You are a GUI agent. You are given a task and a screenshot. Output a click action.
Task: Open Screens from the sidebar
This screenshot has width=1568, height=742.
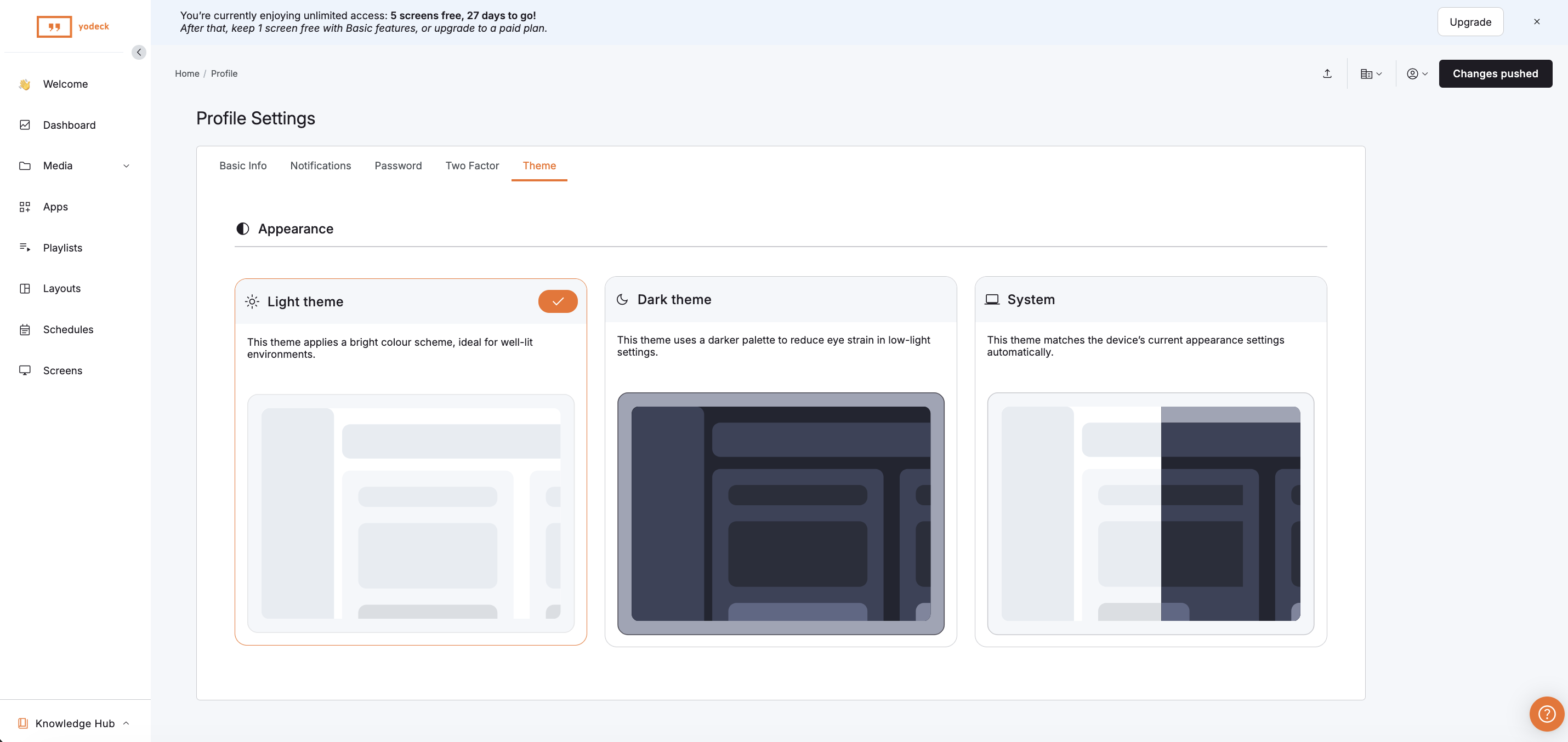pos(62,370)
